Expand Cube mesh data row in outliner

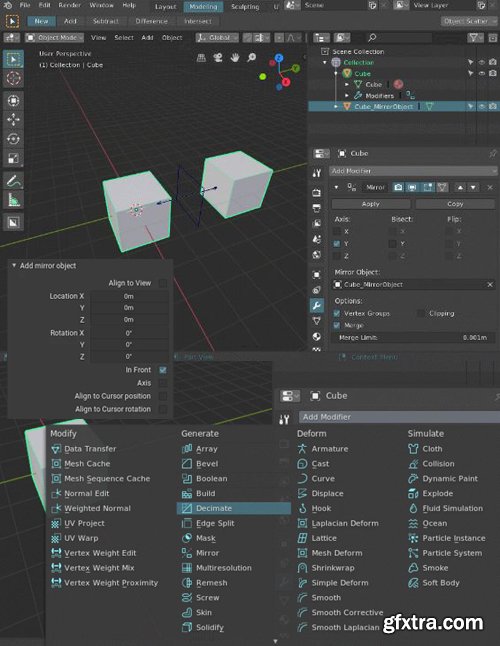tap(347, 84)
